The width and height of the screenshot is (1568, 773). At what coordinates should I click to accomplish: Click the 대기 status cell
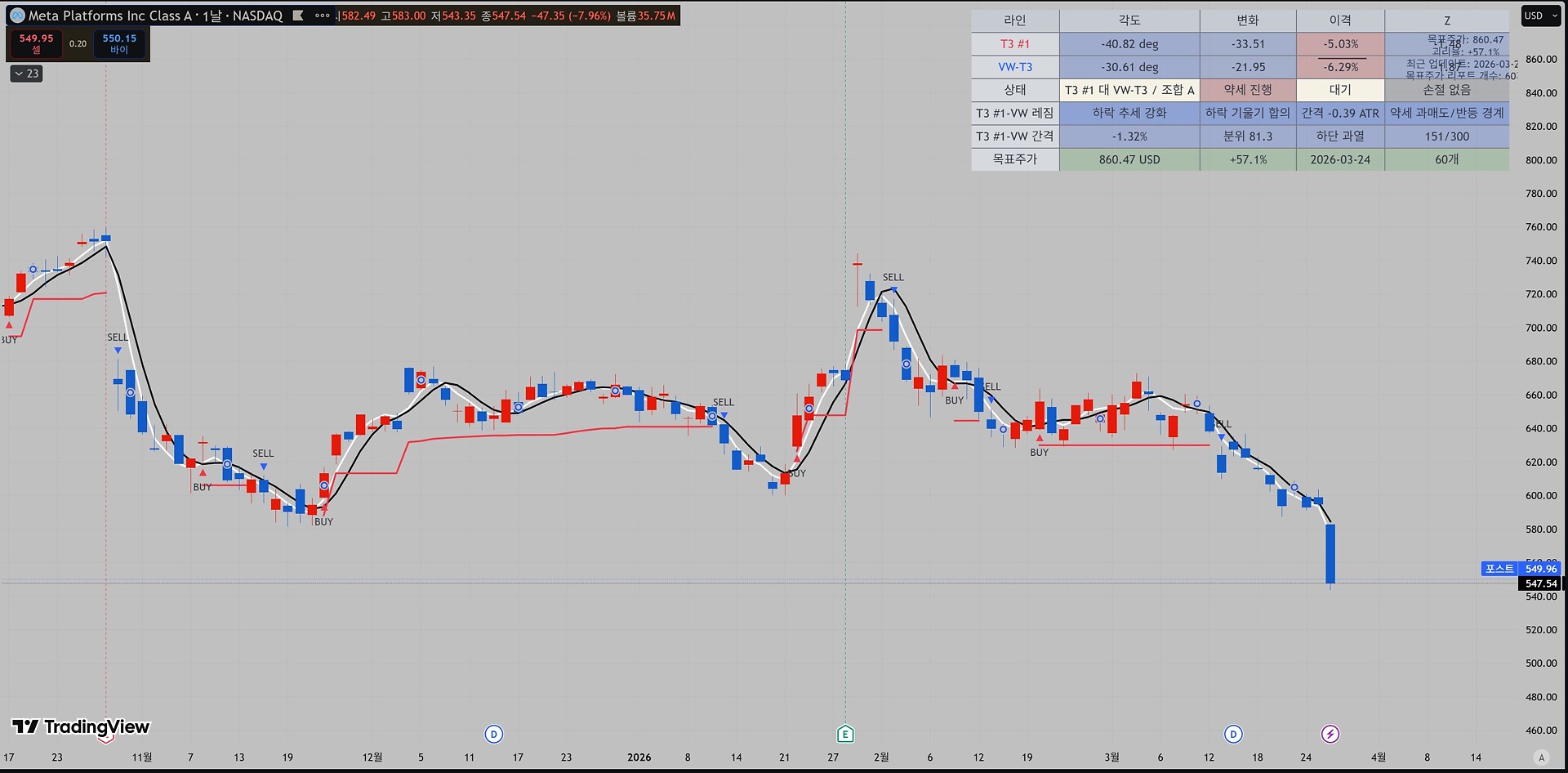[x=1340, y=90]
